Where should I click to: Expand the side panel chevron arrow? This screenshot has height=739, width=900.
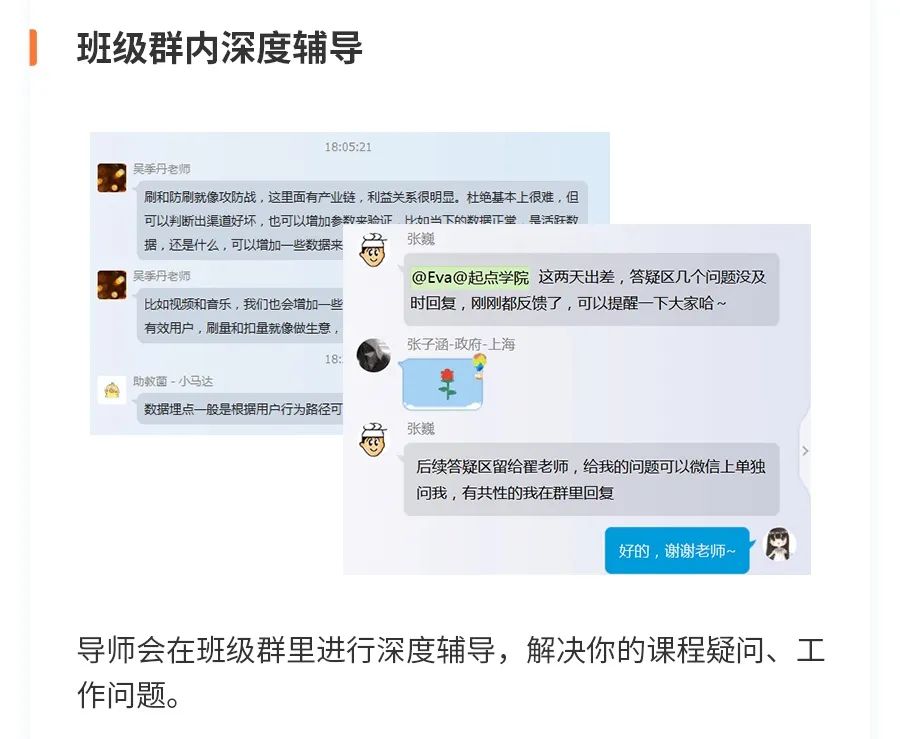point(805,451)
